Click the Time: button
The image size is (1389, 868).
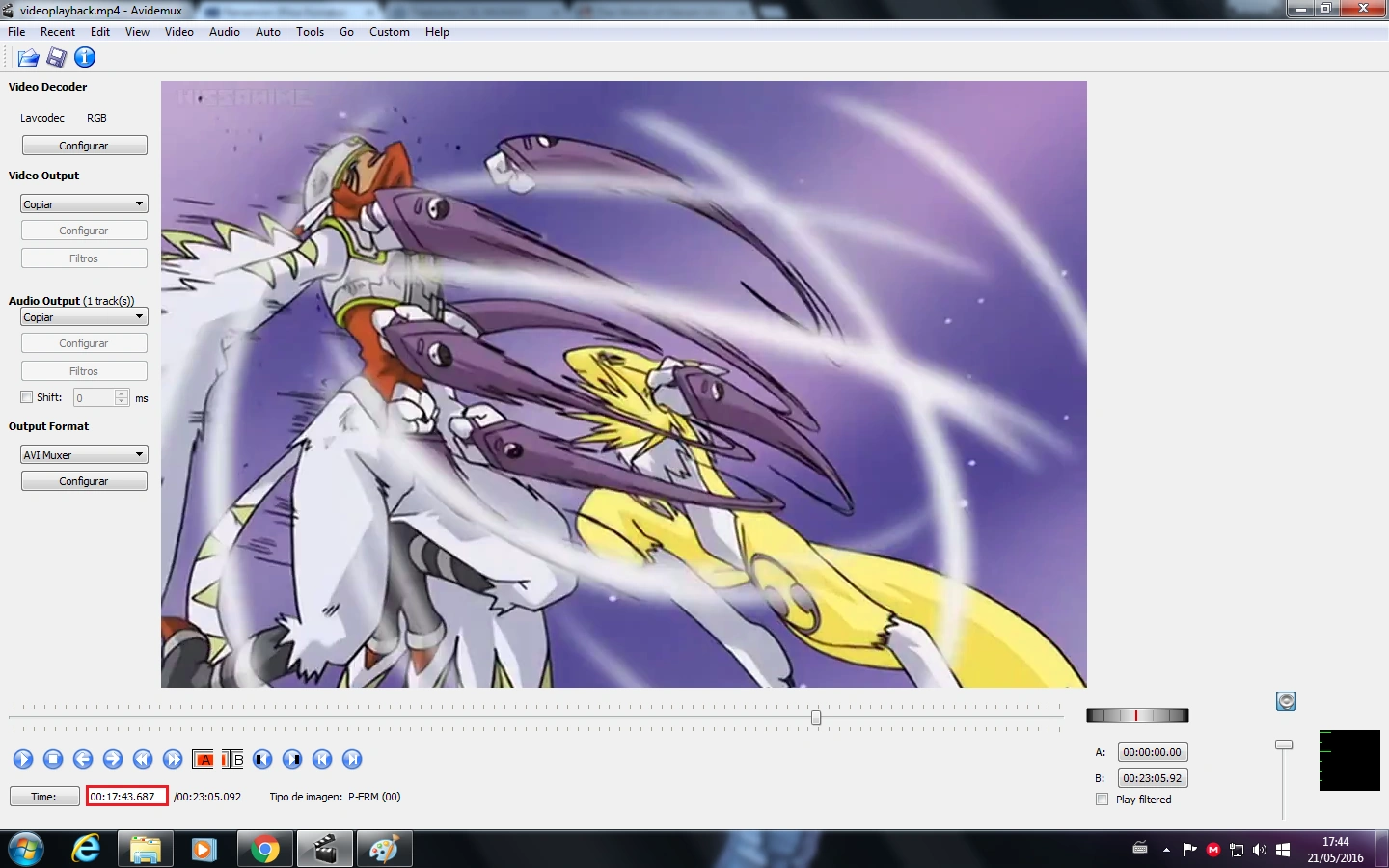tap(44, 797)
